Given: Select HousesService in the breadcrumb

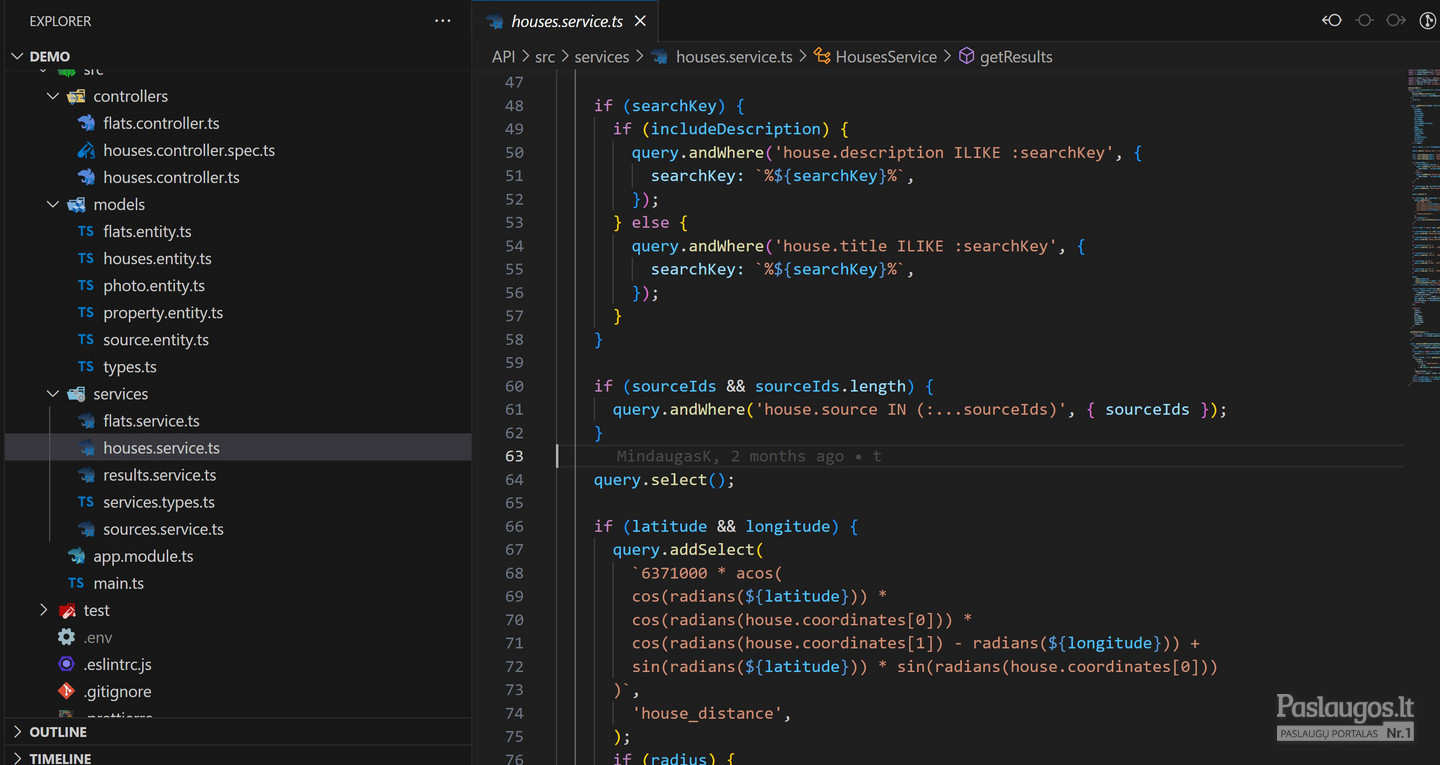Looking at the screenshot, I should pos(886,57).
